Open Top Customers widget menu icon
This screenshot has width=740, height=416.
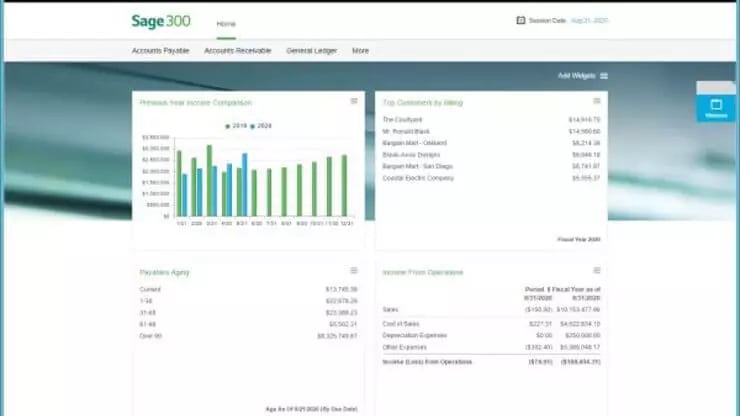coord(597,101)
